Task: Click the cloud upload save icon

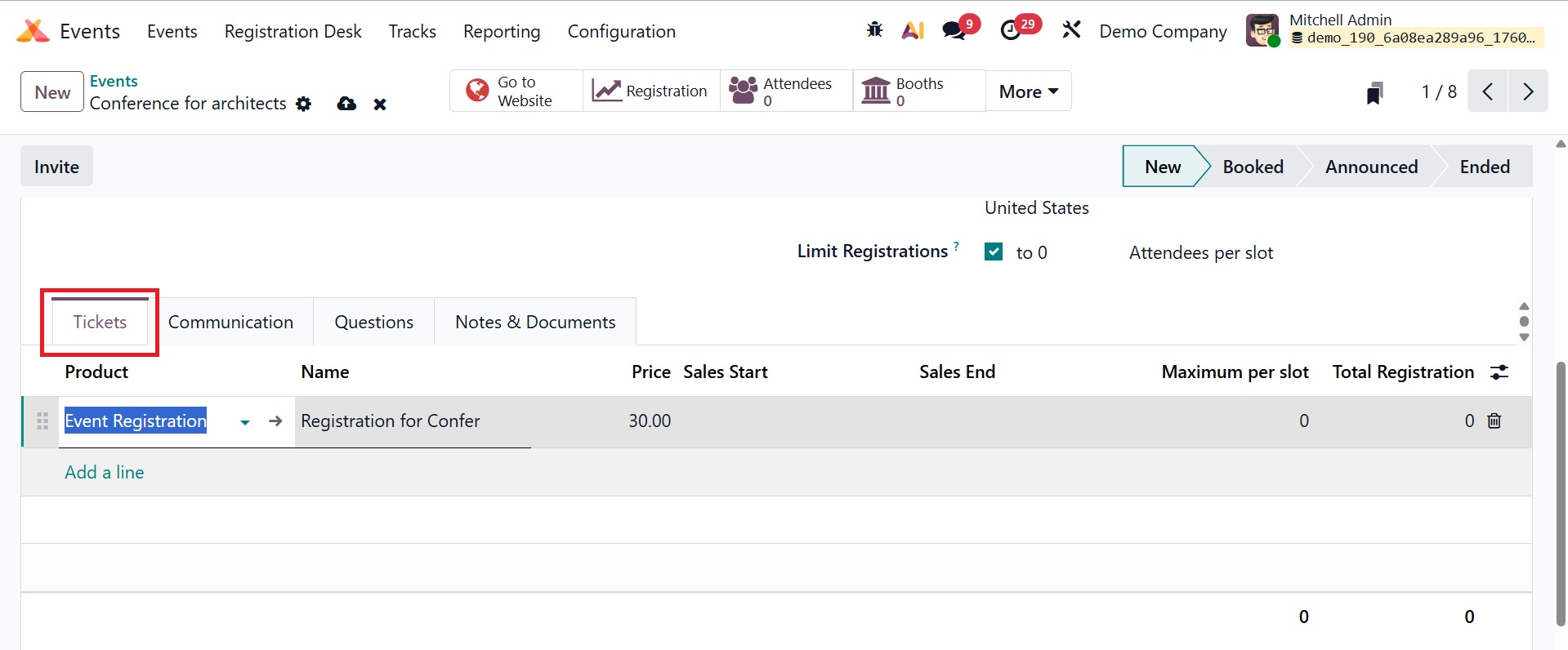Action: (346, 104)
